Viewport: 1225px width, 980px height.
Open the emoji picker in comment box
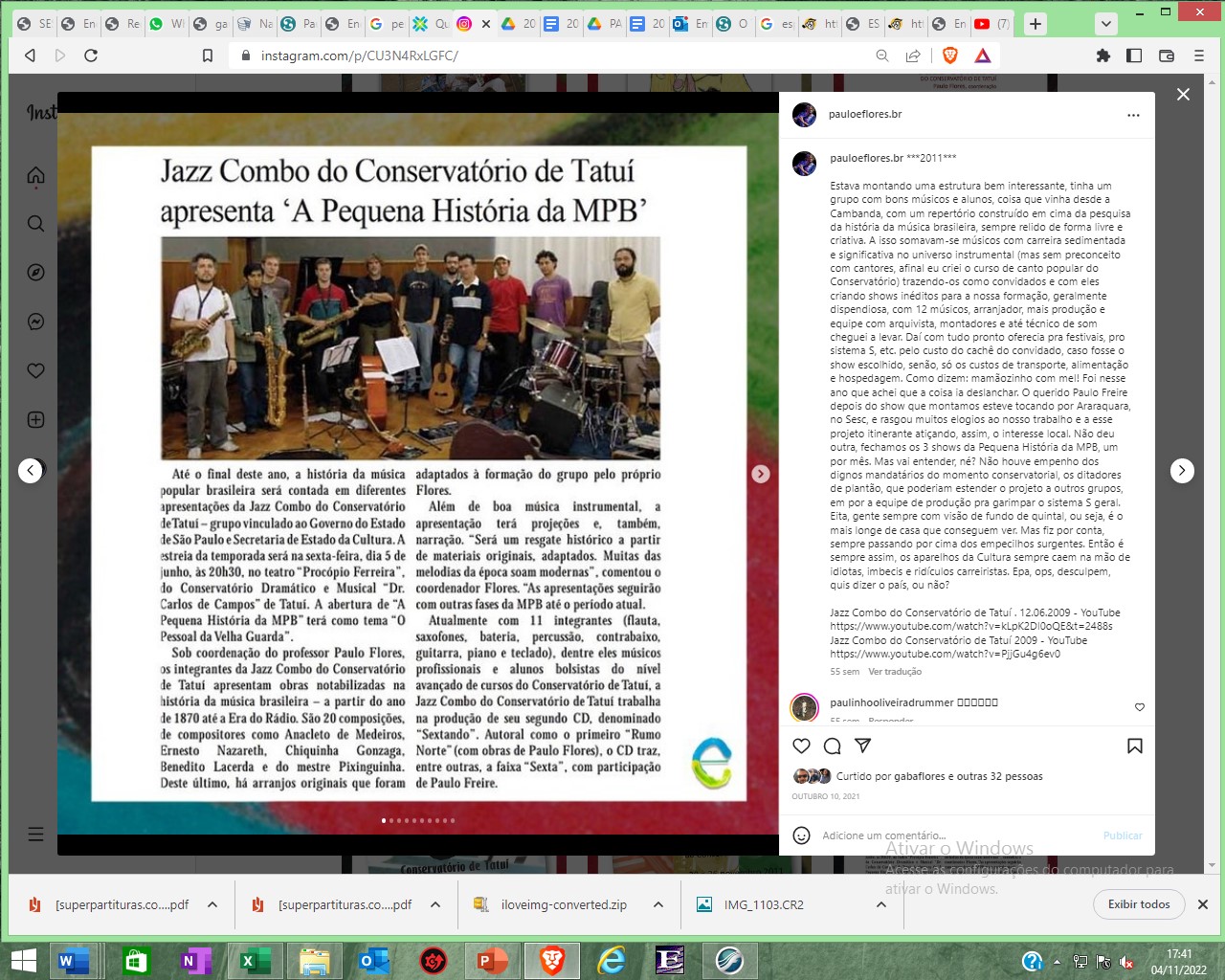802,835
